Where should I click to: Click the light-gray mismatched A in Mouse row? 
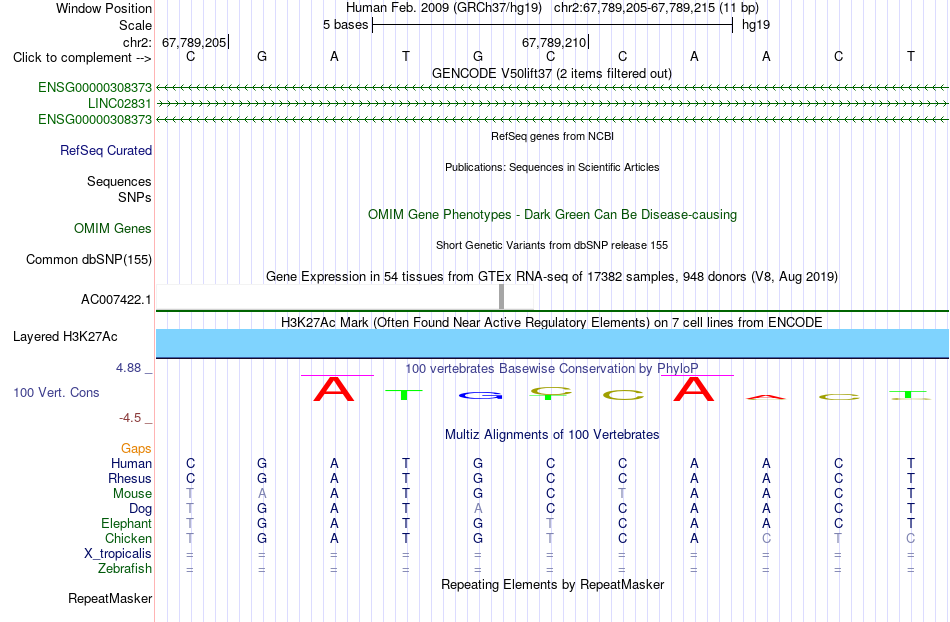tap(262, 494)
